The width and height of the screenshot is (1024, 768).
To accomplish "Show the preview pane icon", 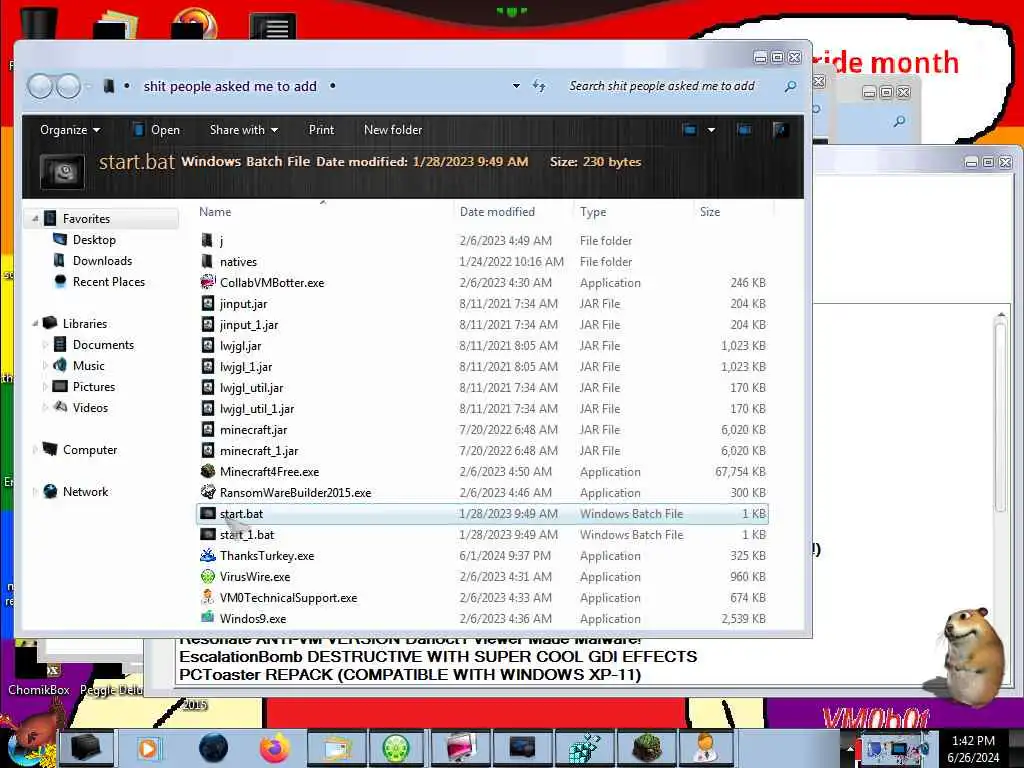I will 744,129.
